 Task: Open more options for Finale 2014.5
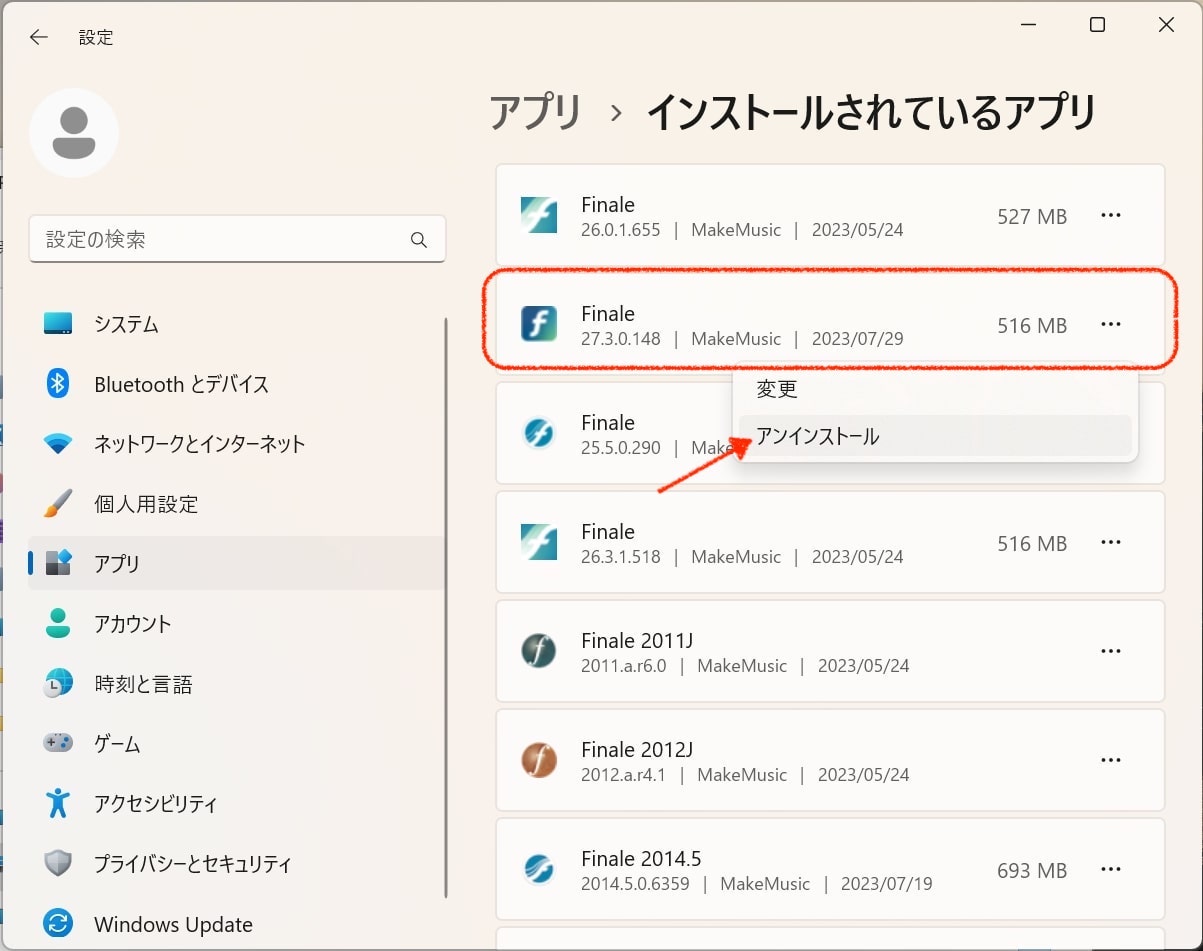[x=1111, y=869]
